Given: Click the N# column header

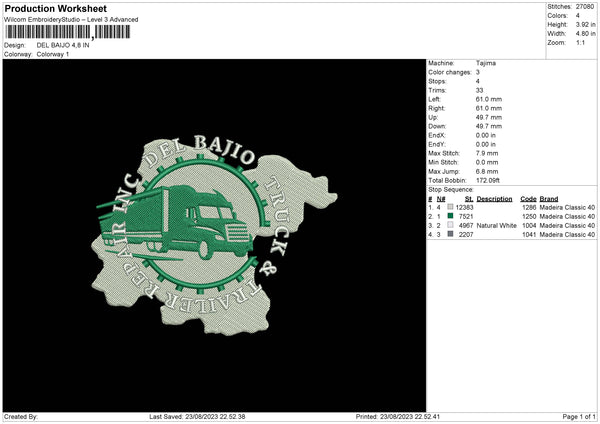Looking at the screenshot, I should click(x=441, y=199).
